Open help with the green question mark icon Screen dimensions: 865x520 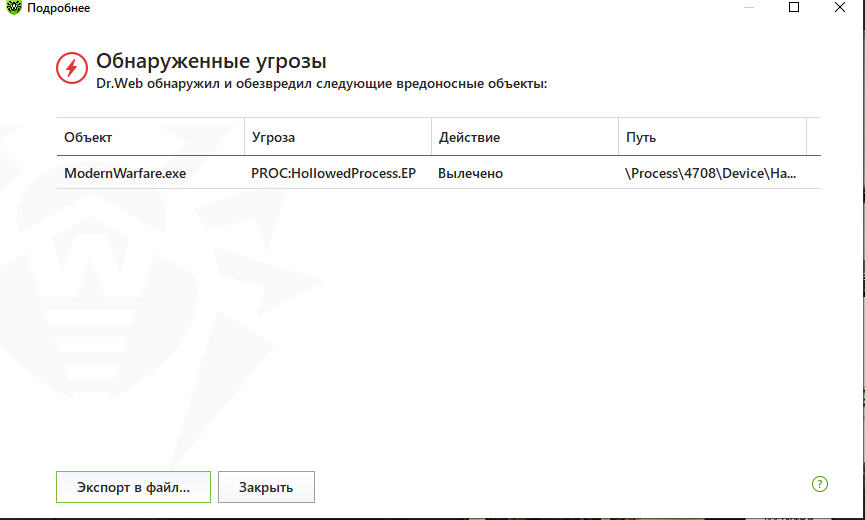(820, 484)
